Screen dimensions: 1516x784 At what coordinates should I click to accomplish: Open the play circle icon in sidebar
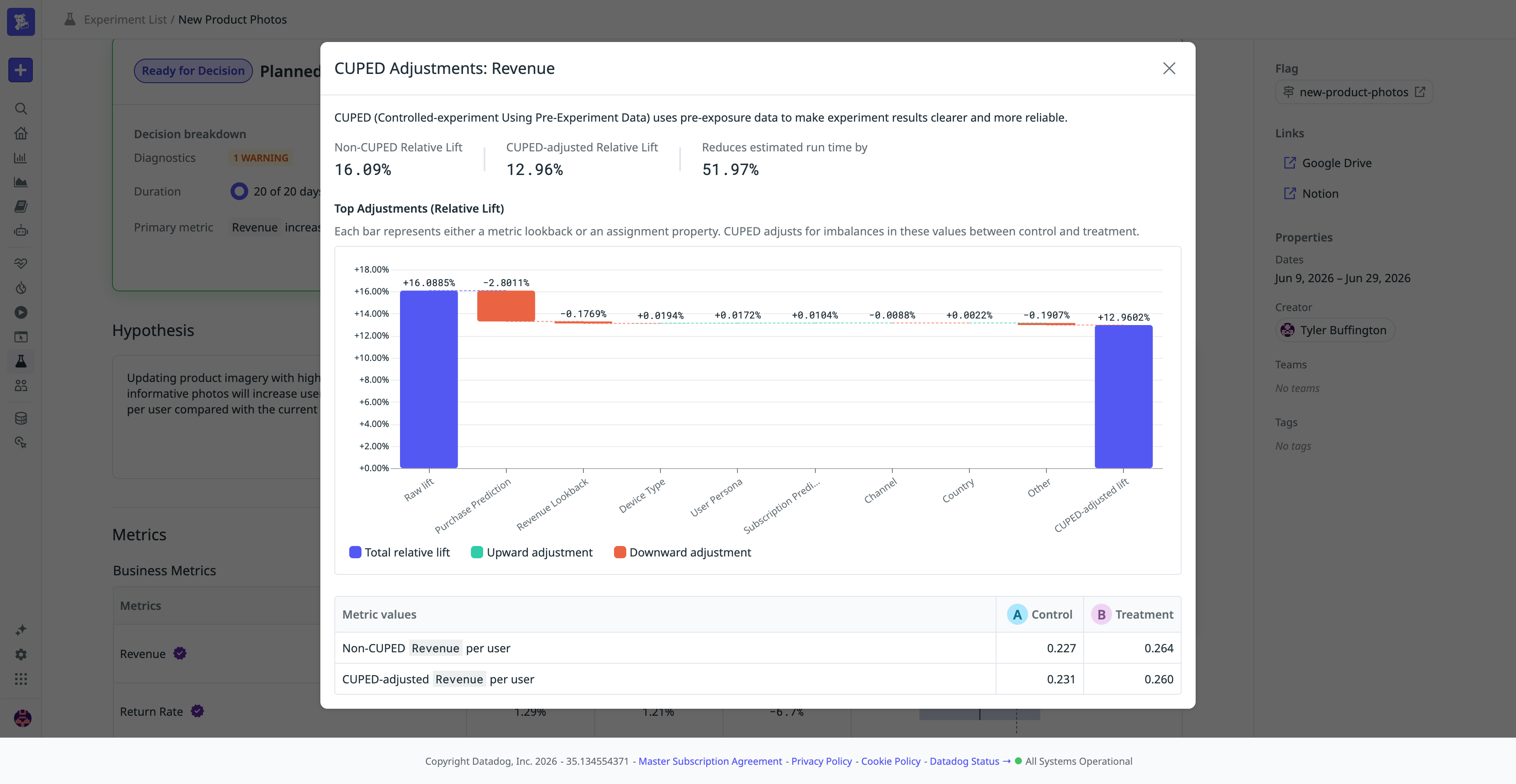[x=21, y=312]
